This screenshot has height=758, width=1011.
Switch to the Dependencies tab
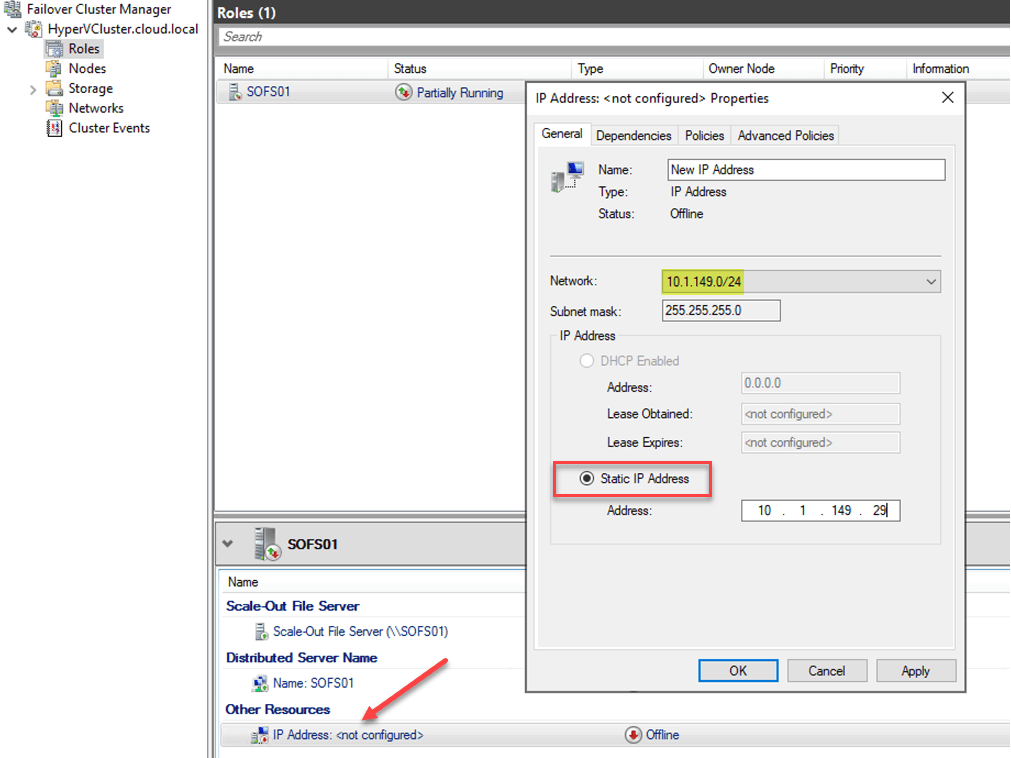tap(634, 135)
